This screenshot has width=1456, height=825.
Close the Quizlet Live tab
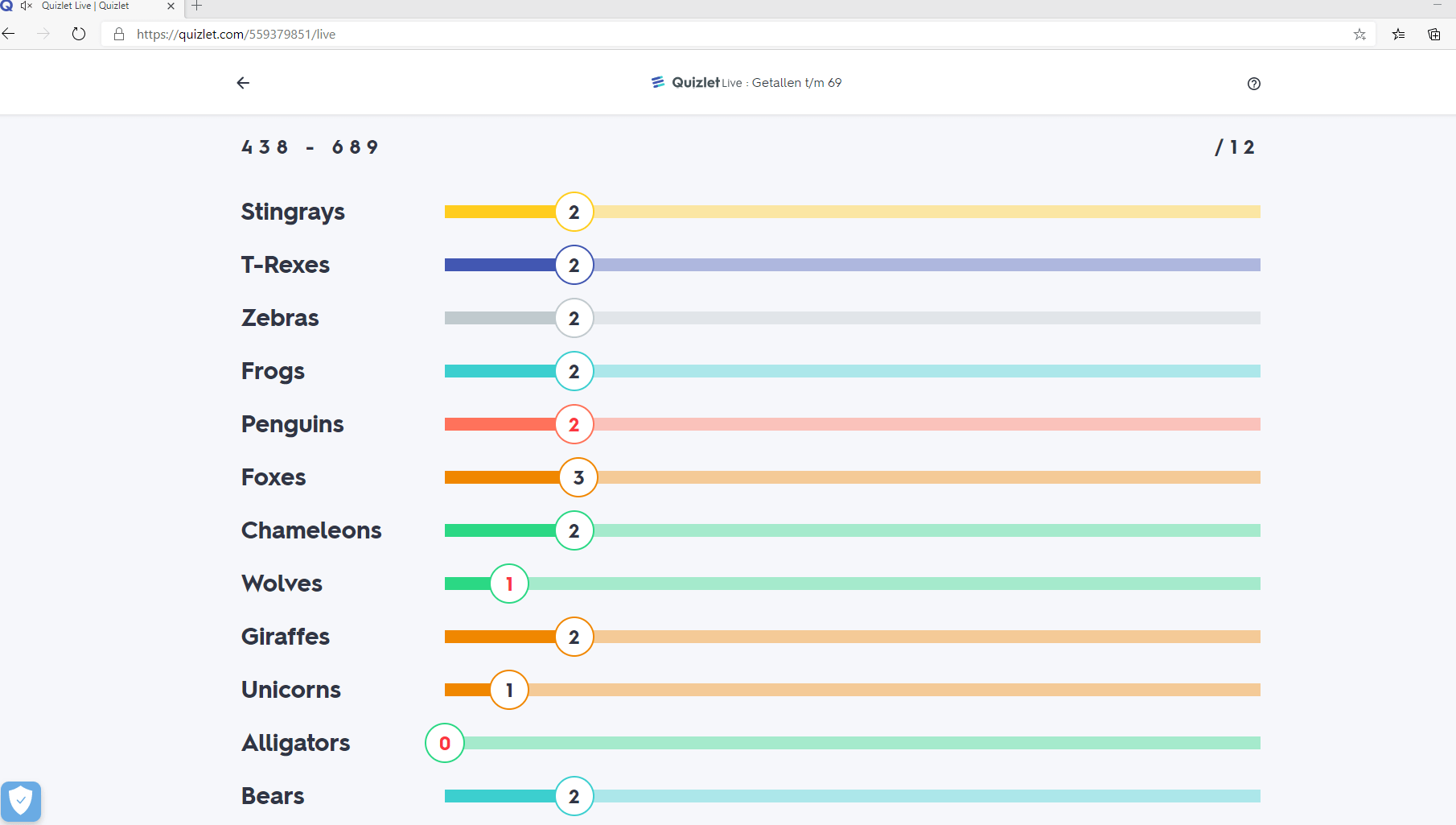click(x=171, y=6)
